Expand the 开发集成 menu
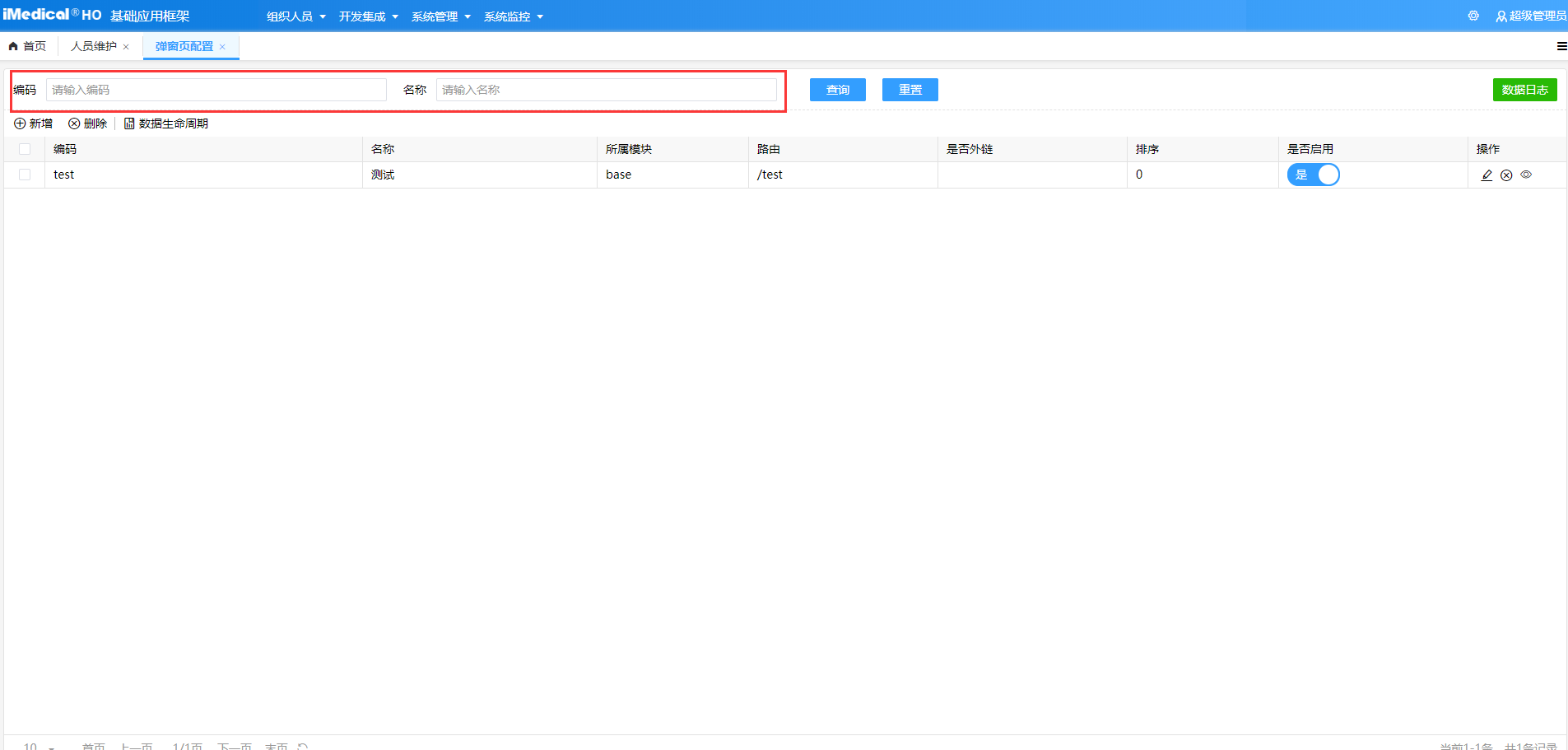 pos(369,16)
